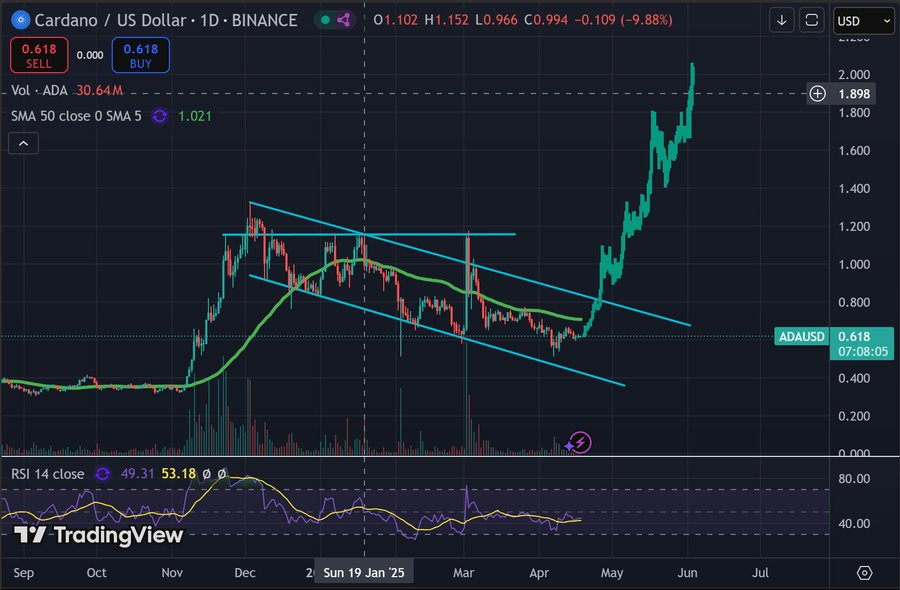Click the Cardano coin logo icon

click(21, 20)
